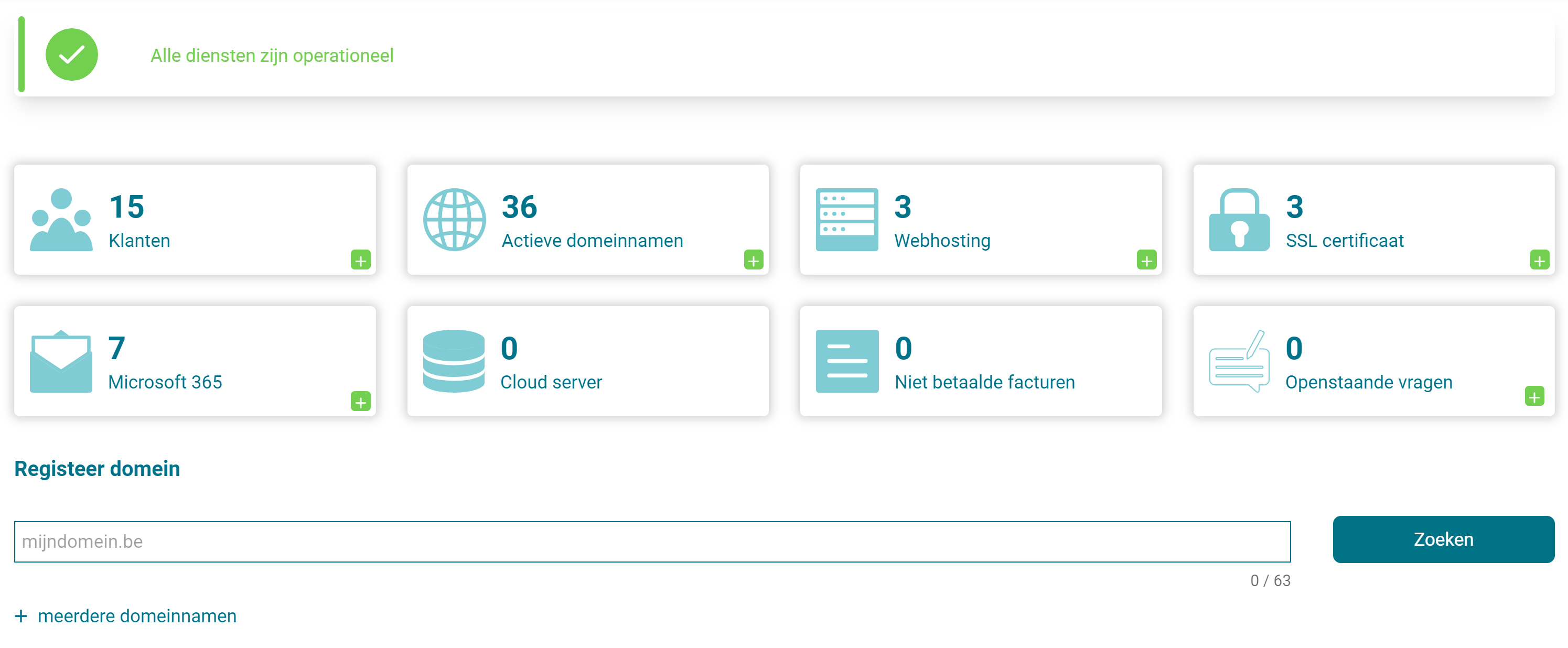View Openstaande vragen list
This screenshot has height=648, width=1568.
point(1369,382)
